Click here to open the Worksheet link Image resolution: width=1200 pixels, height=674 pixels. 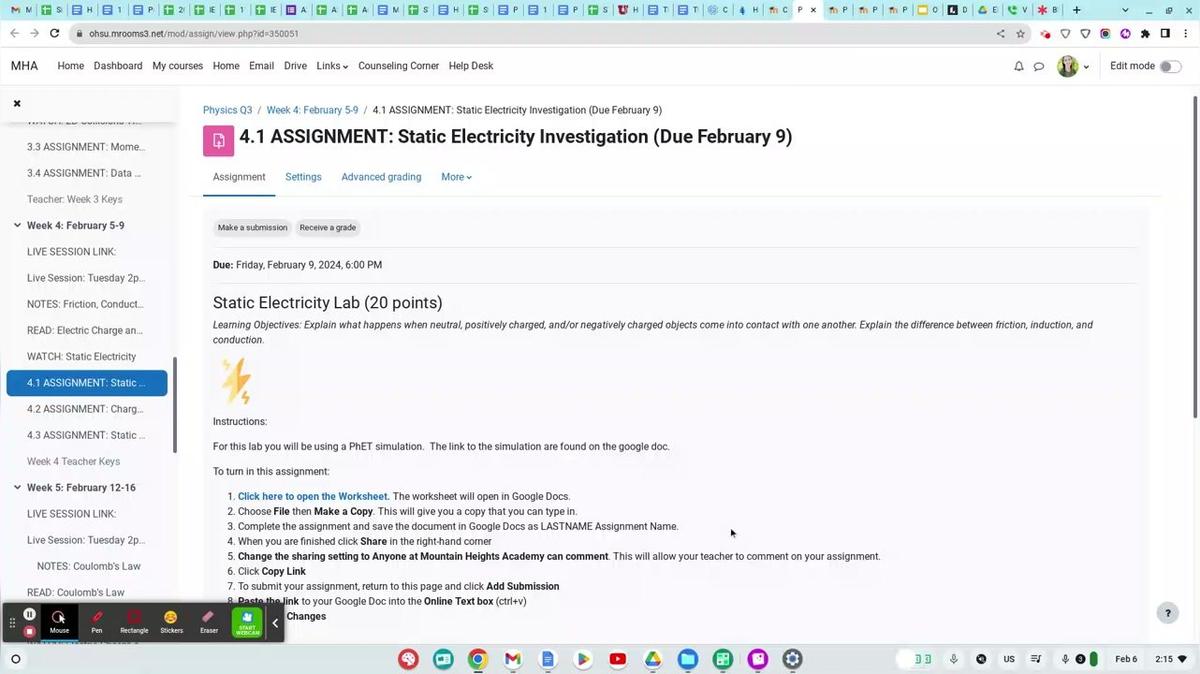313,496
